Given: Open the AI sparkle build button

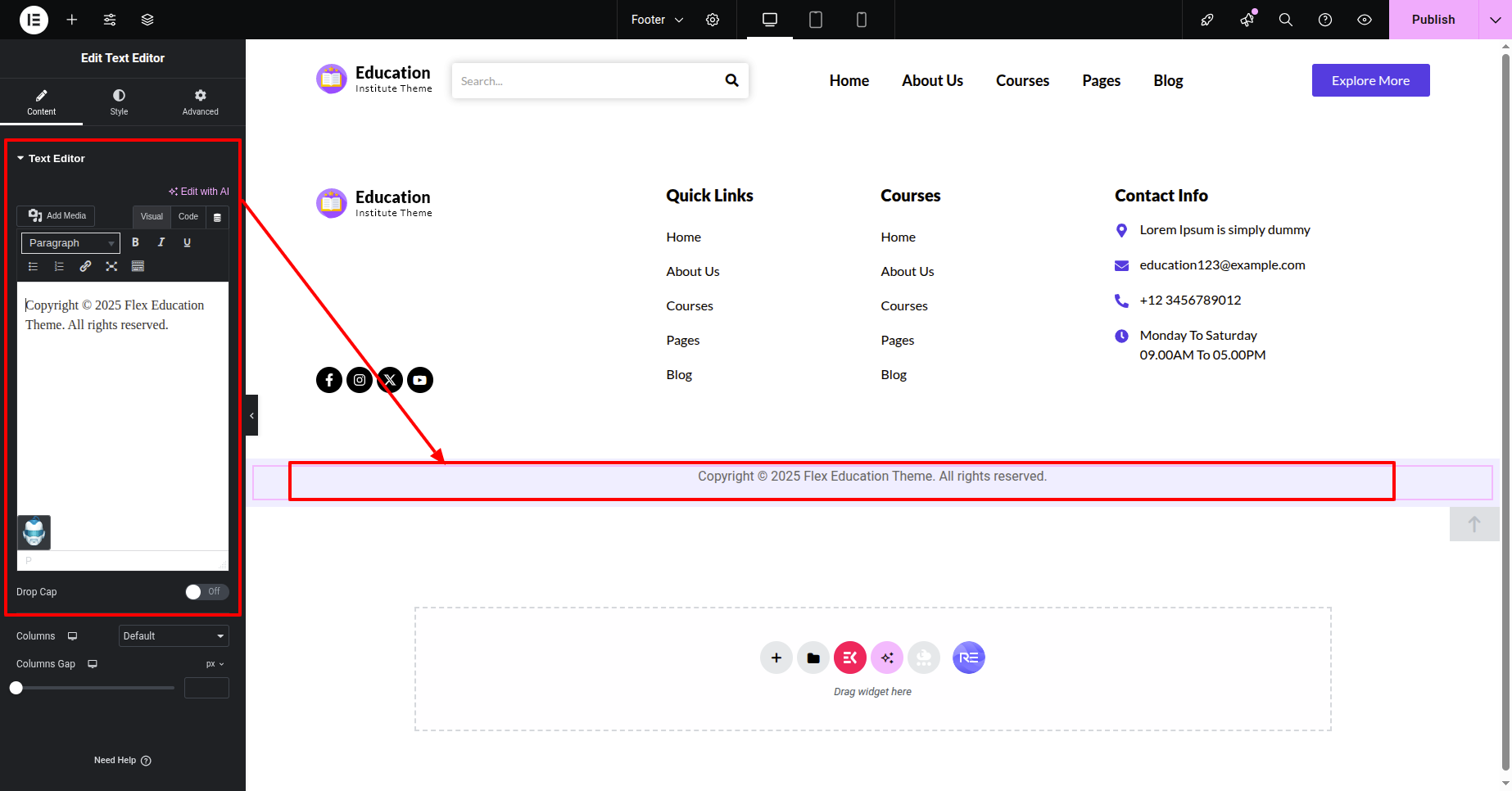Looking at the screenshot, I should [x=887, y=658].
